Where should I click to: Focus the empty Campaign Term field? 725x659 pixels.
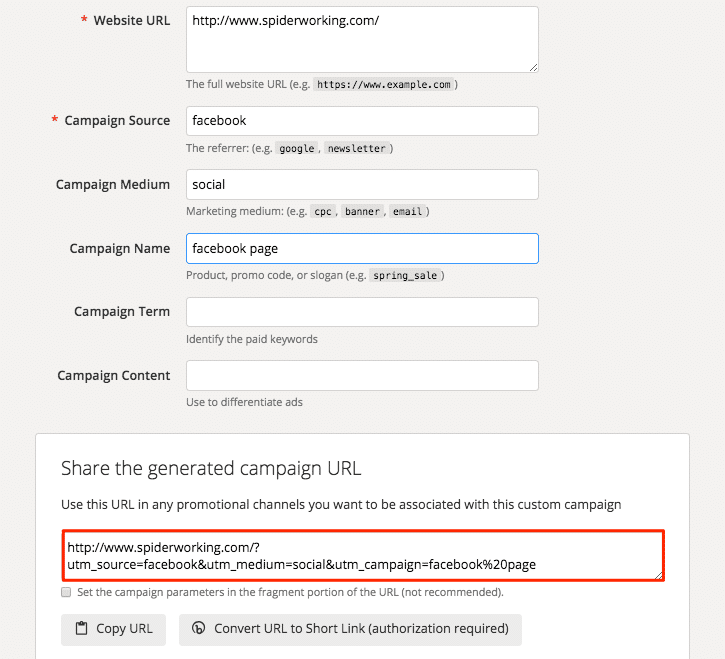point(362,312)
